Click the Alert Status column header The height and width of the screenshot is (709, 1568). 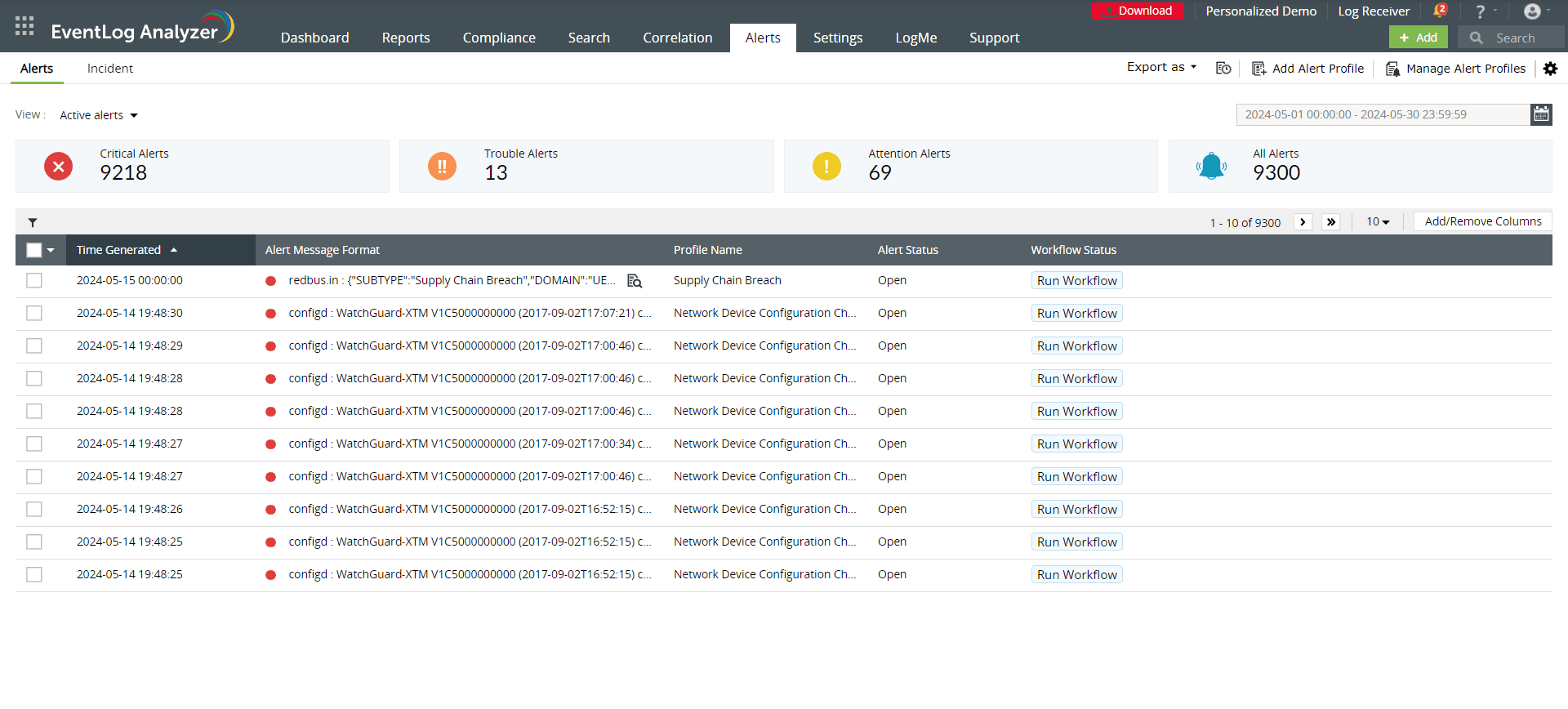[x=907, y=250]
